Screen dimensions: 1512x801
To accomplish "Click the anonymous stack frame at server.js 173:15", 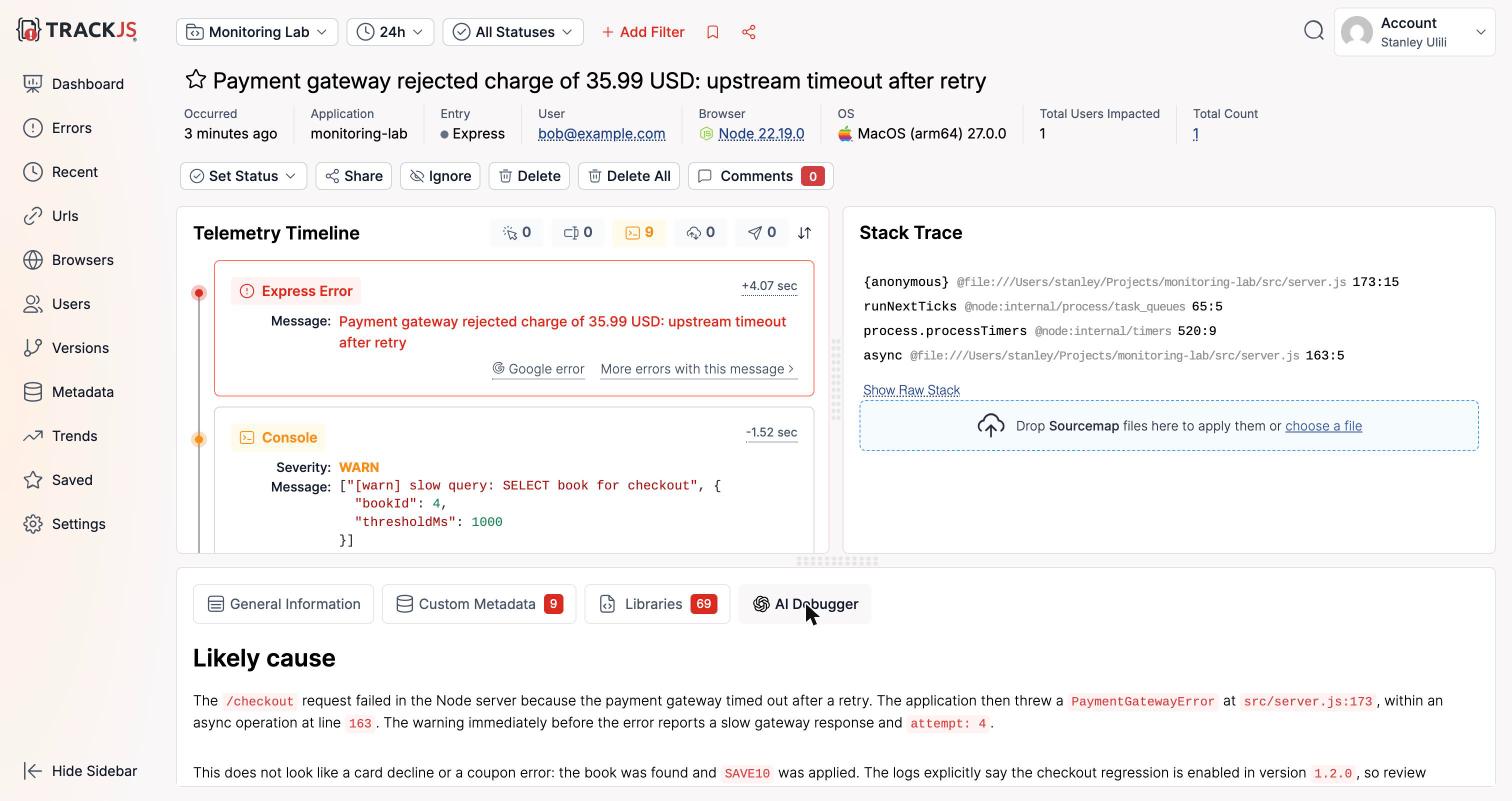I will point(1131,282).
